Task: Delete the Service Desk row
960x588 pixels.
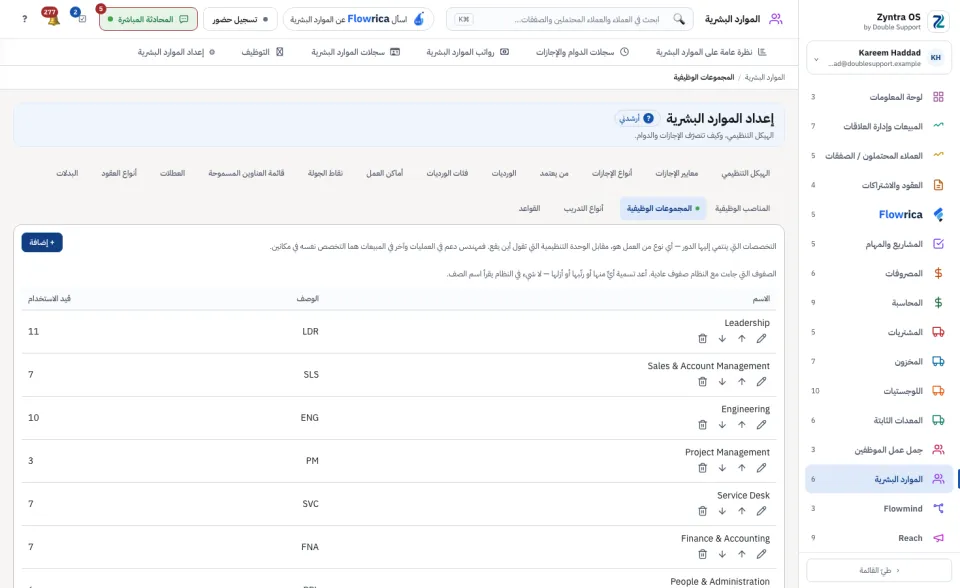Action: (x=702, y=511)
